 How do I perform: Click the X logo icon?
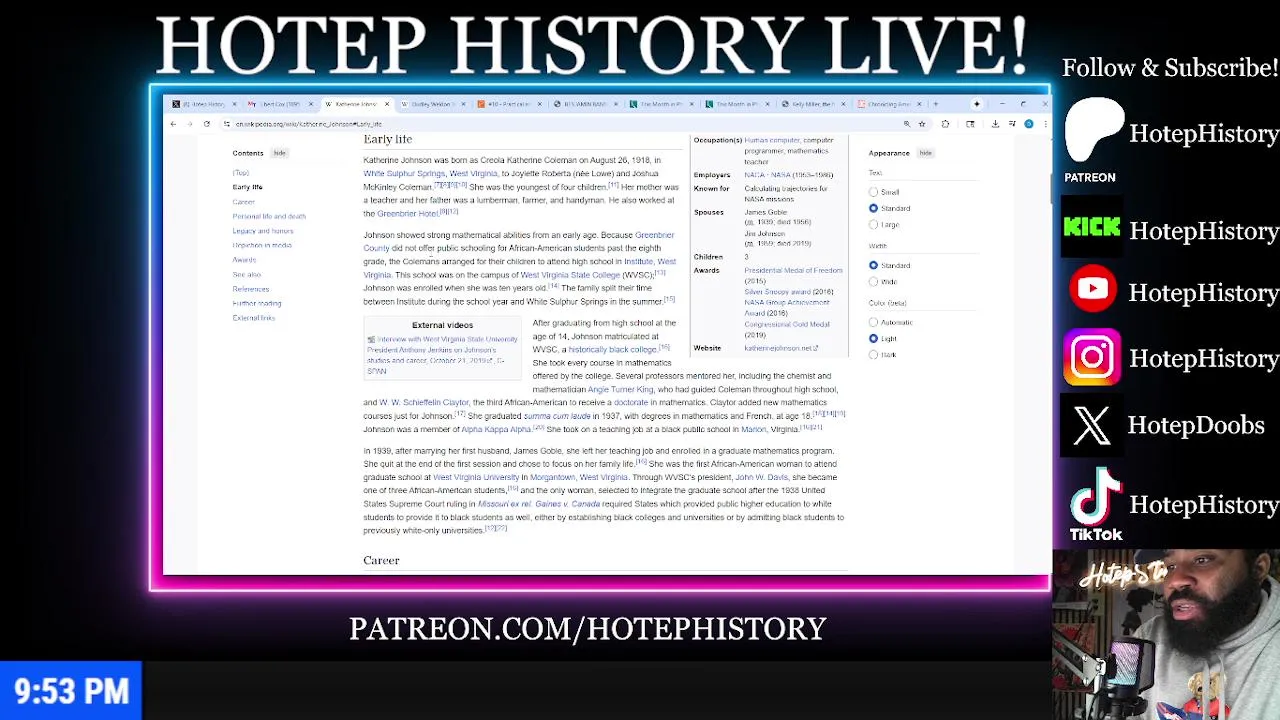(1092, 425)
